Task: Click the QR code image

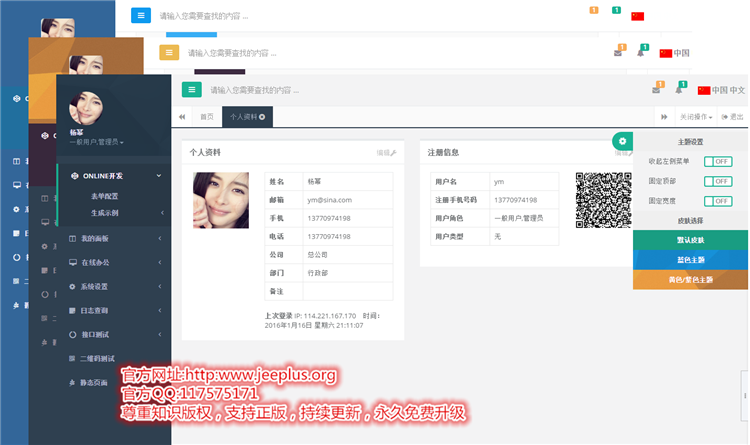Action: tap(604, 200)
